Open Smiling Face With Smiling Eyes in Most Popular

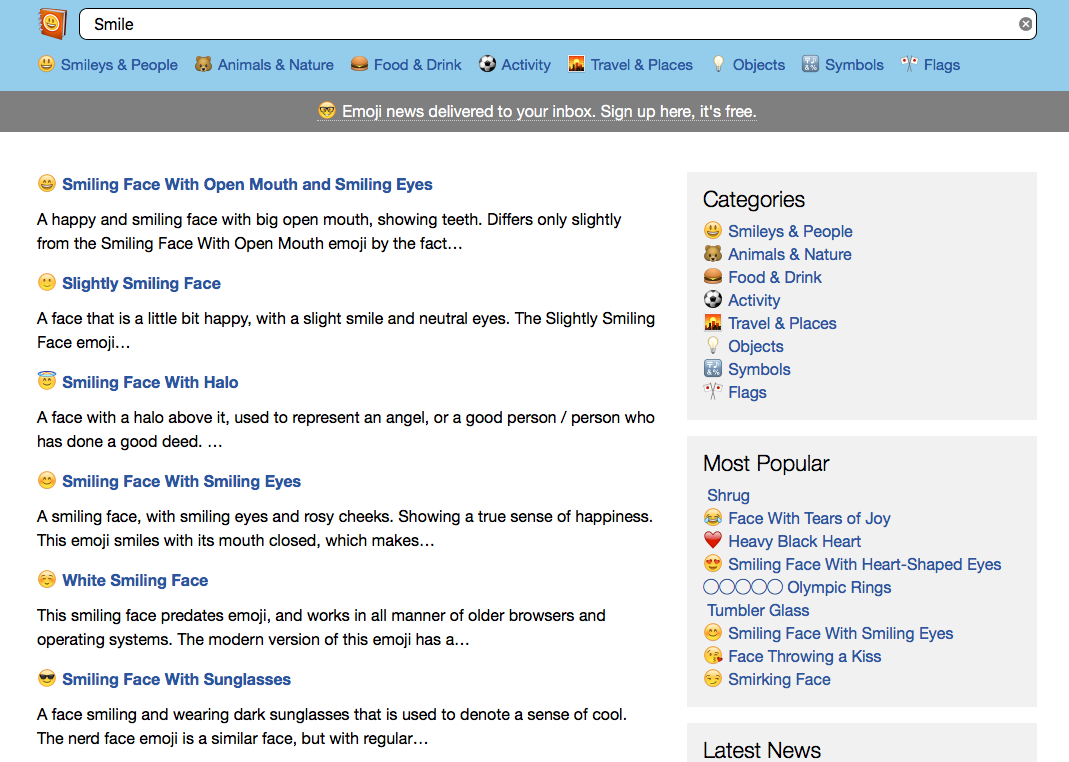click(840, 634)
